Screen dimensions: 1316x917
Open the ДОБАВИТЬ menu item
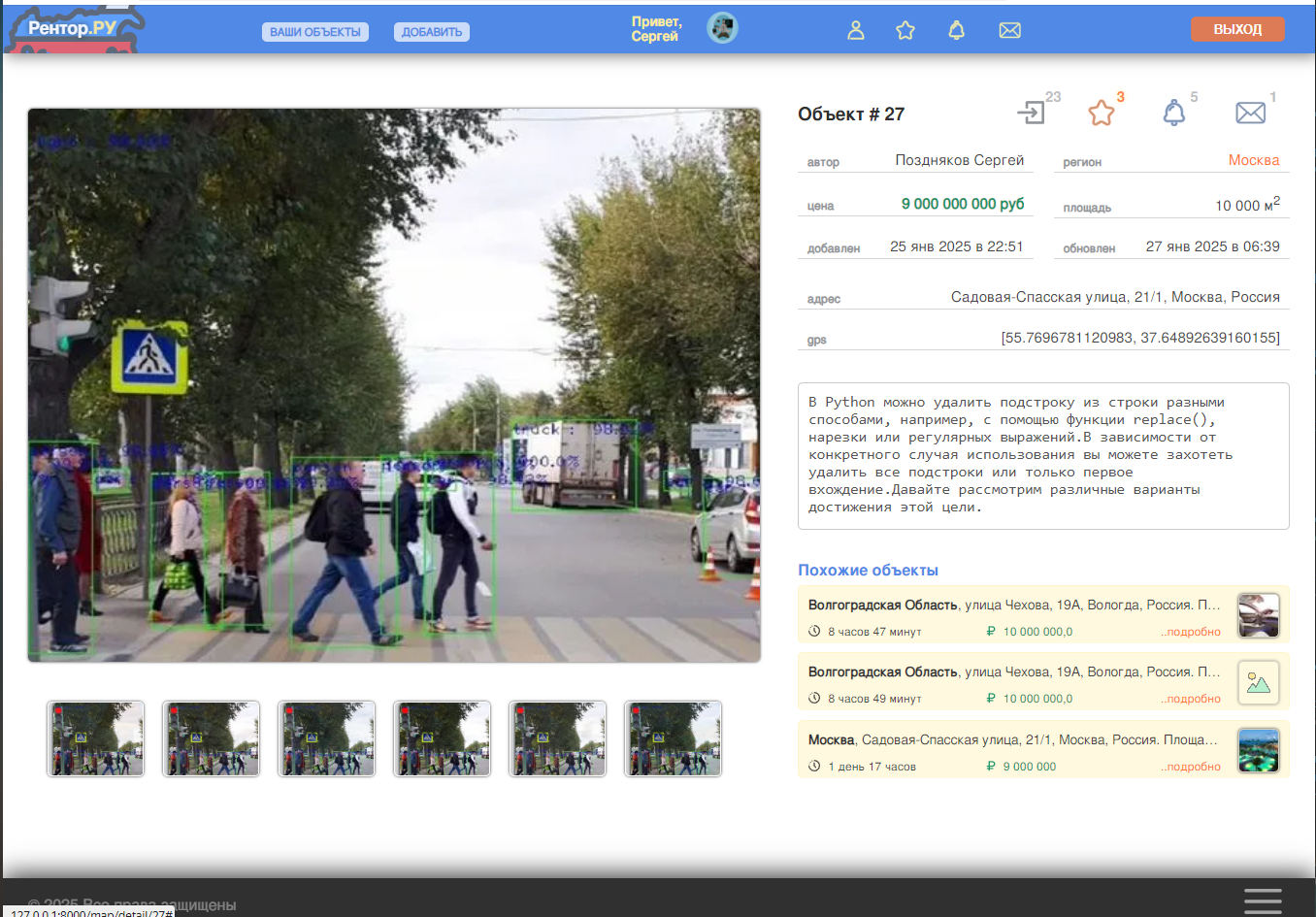coord(432,32)
